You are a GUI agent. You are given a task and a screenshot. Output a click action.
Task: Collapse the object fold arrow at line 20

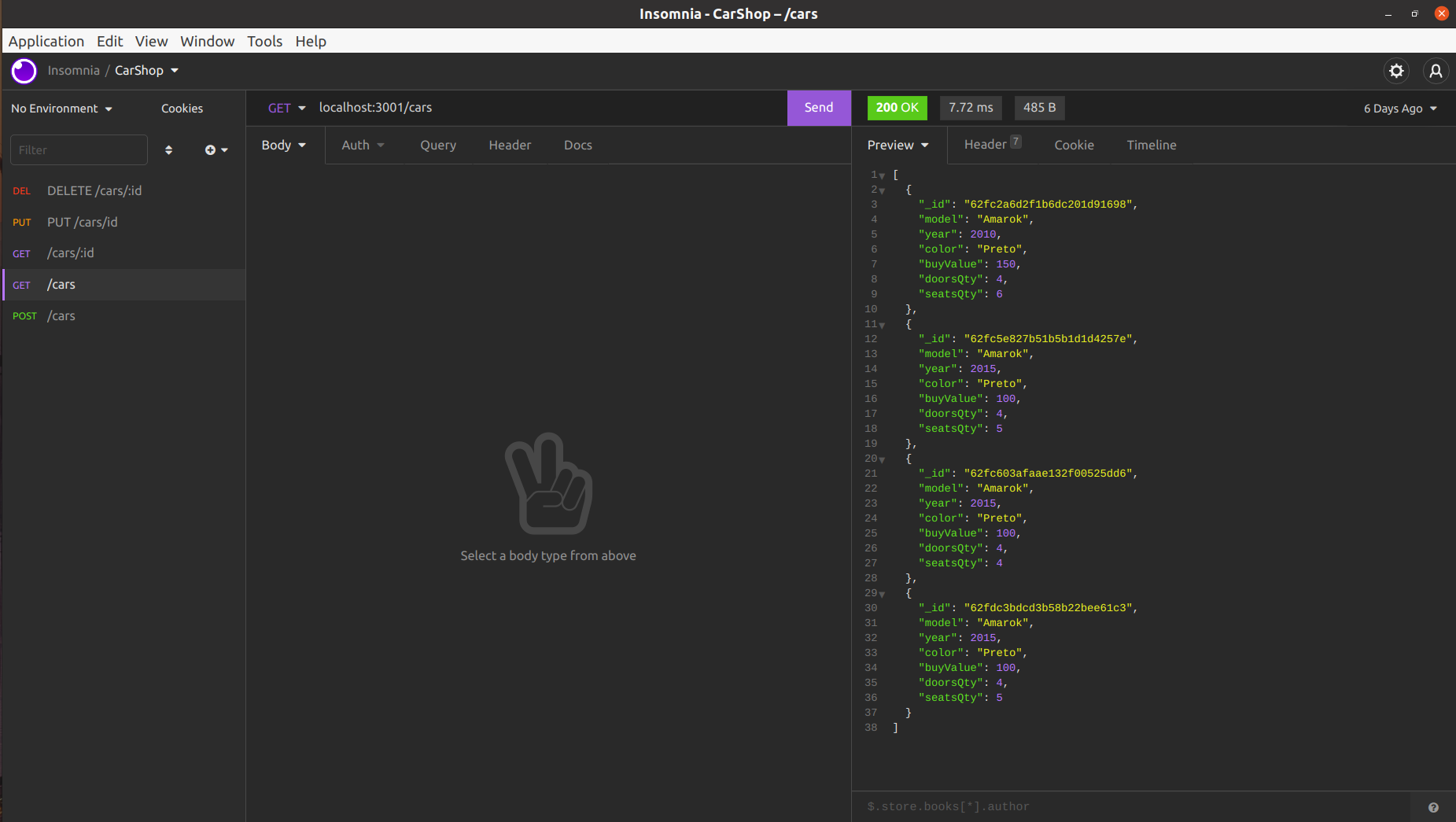(883, 459)
